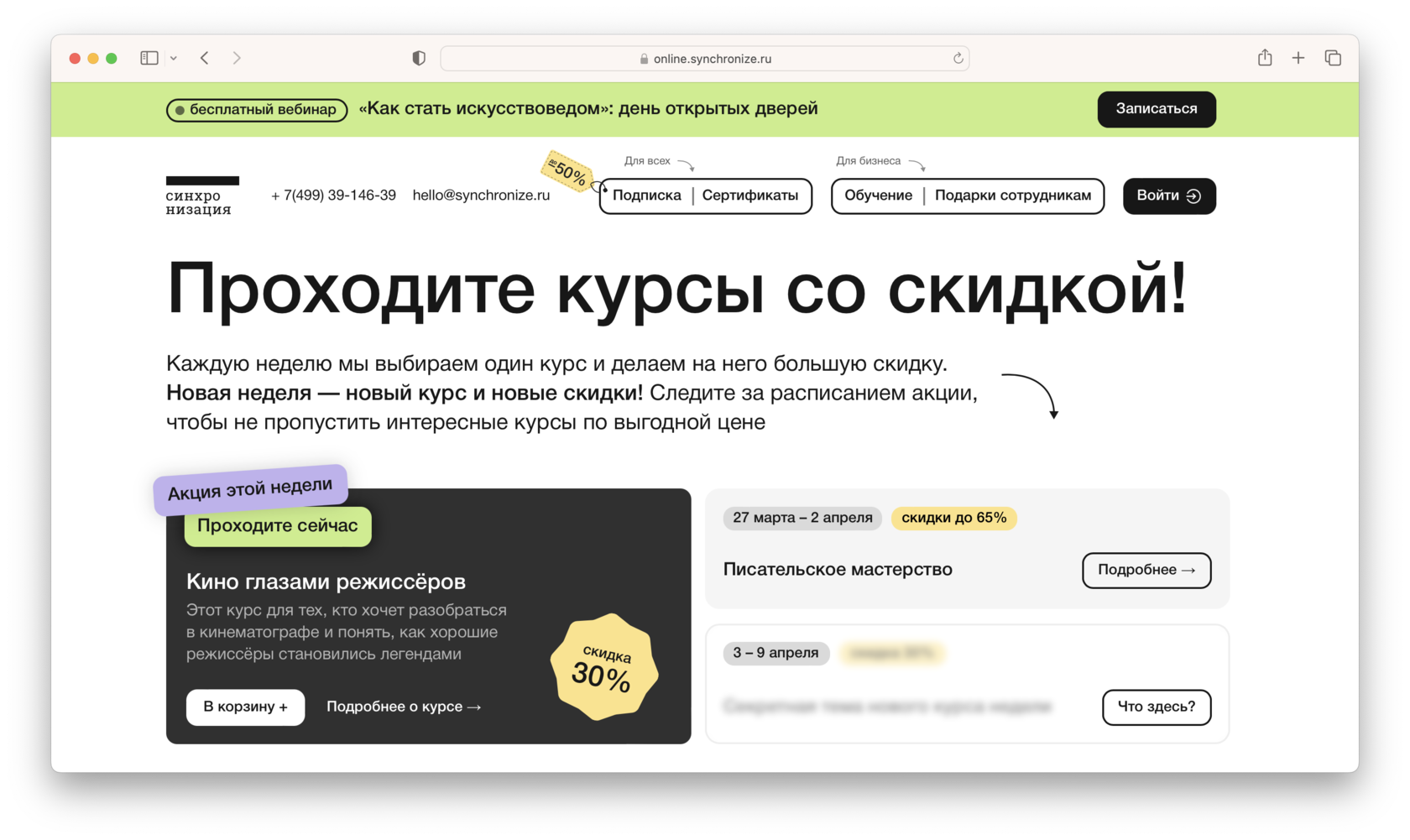This screenshot has width=1410, height=840.
Task: Go back with the browser back arrow
Action: [x=205, y=58]
